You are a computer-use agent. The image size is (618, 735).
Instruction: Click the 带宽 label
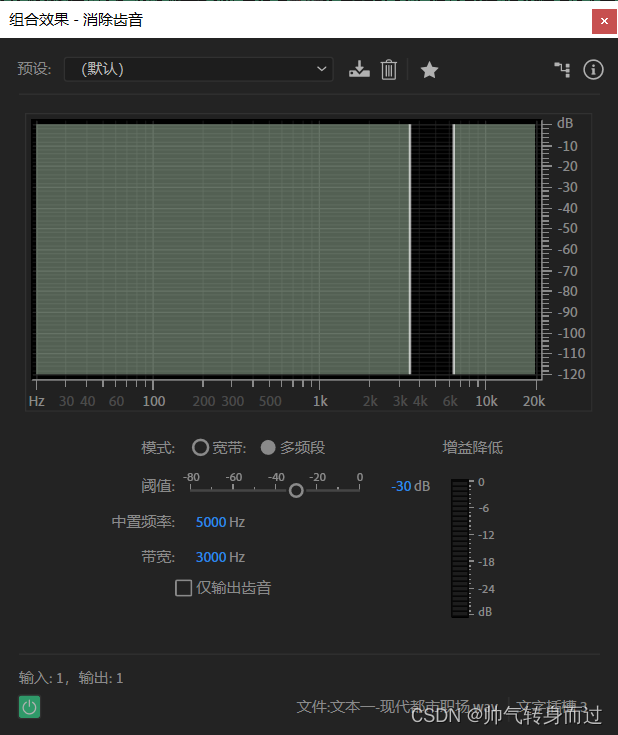click(x=158, y=557)
